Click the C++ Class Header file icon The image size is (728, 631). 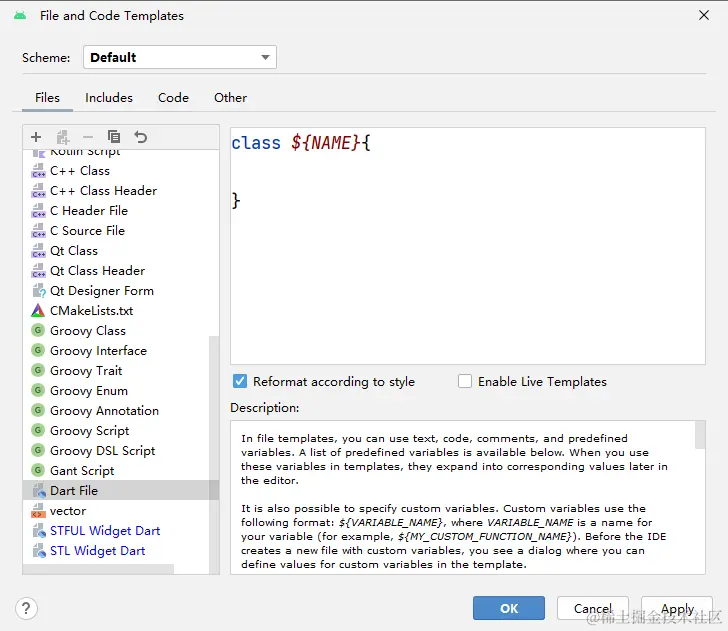click(x=38, y=191)
